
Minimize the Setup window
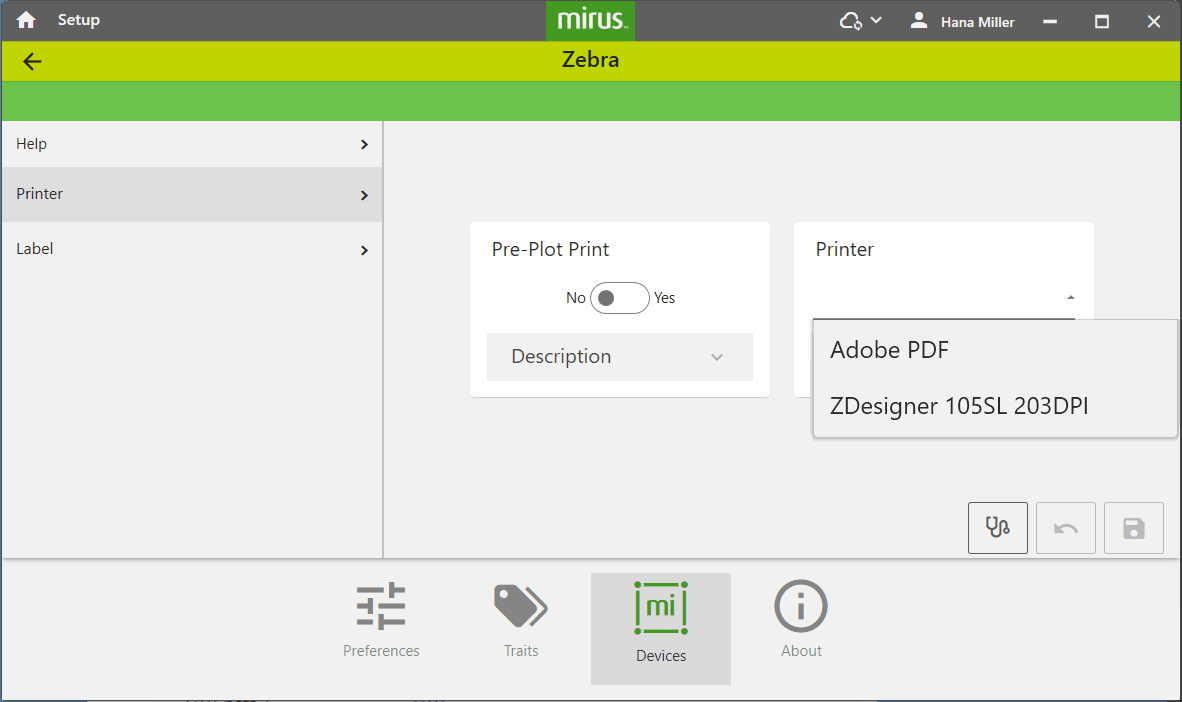[1049, 21]
